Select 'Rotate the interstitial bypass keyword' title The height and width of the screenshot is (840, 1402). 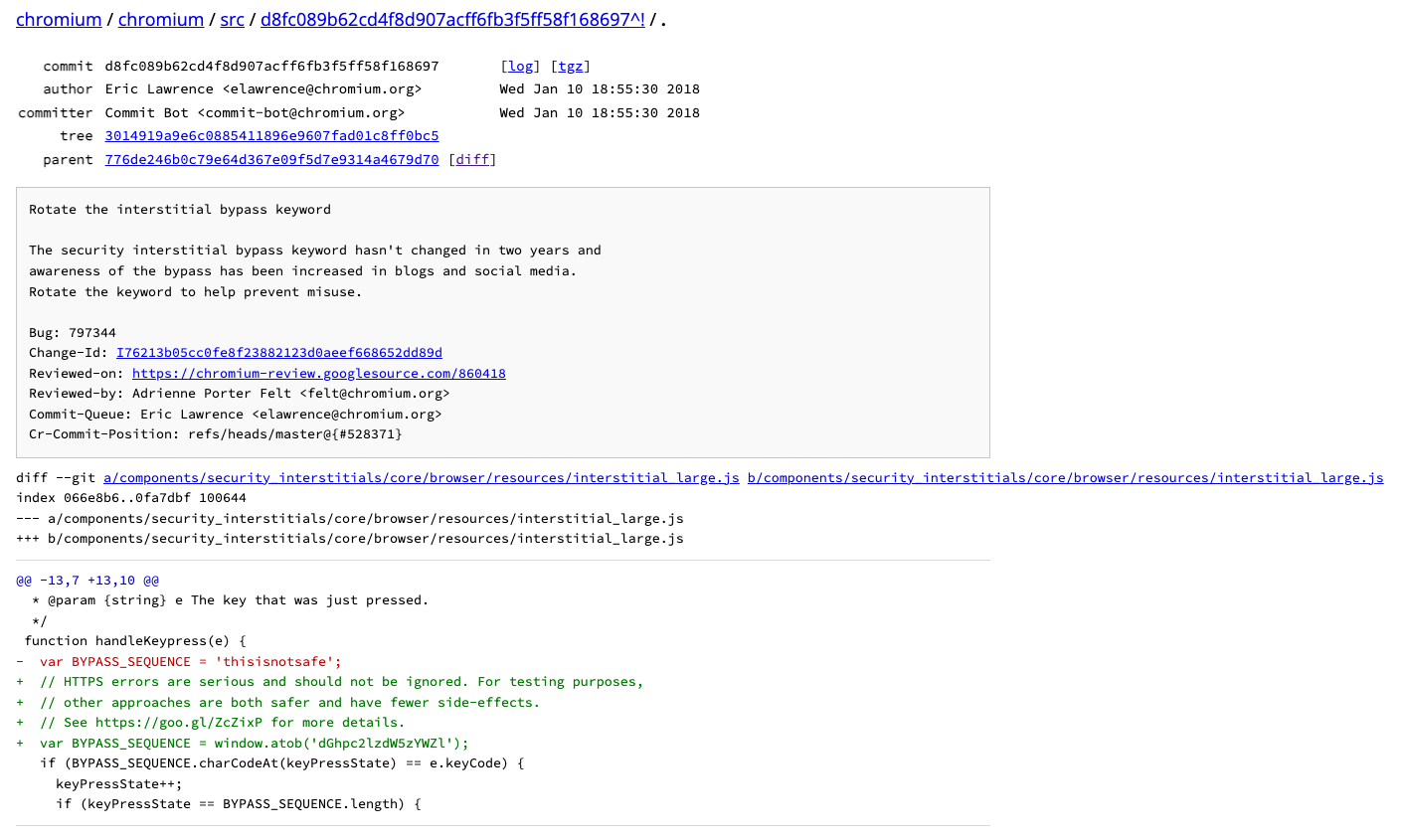tap(180, 210)
